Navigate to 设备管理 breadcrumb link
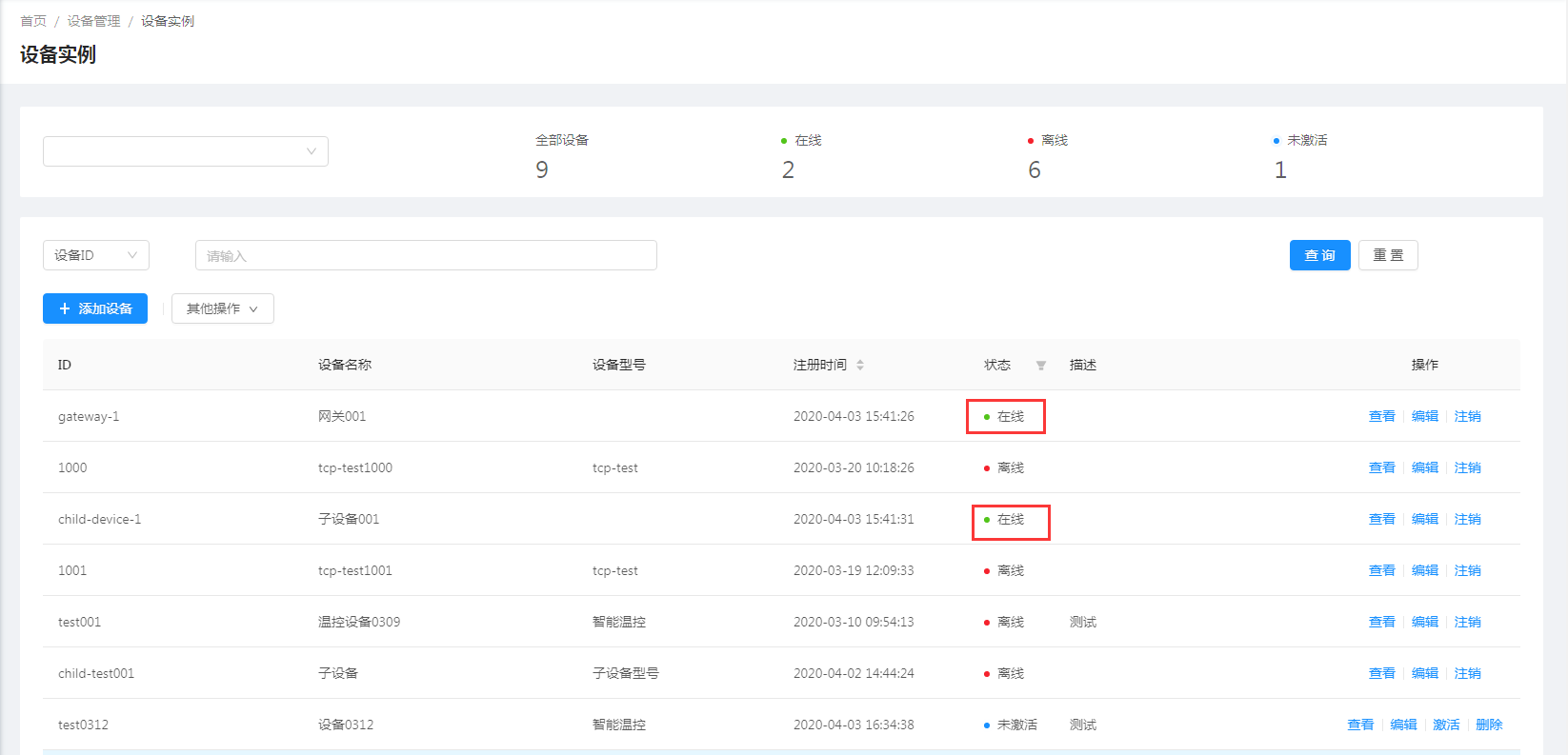 [93, 21]
